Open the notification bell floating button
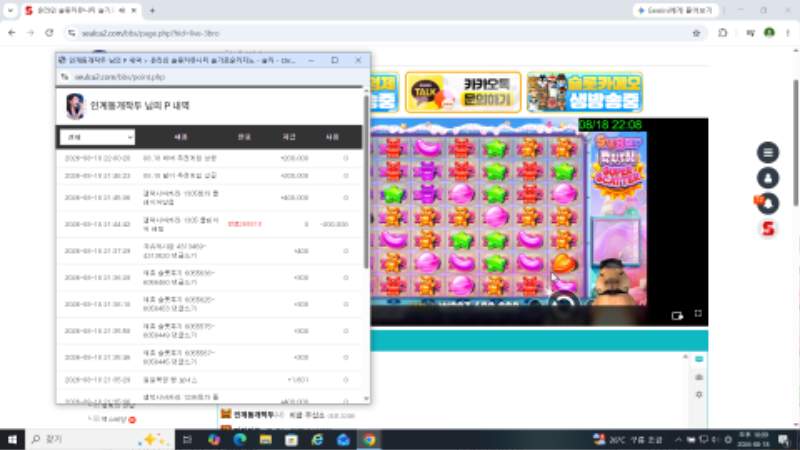 coord(768,204)
